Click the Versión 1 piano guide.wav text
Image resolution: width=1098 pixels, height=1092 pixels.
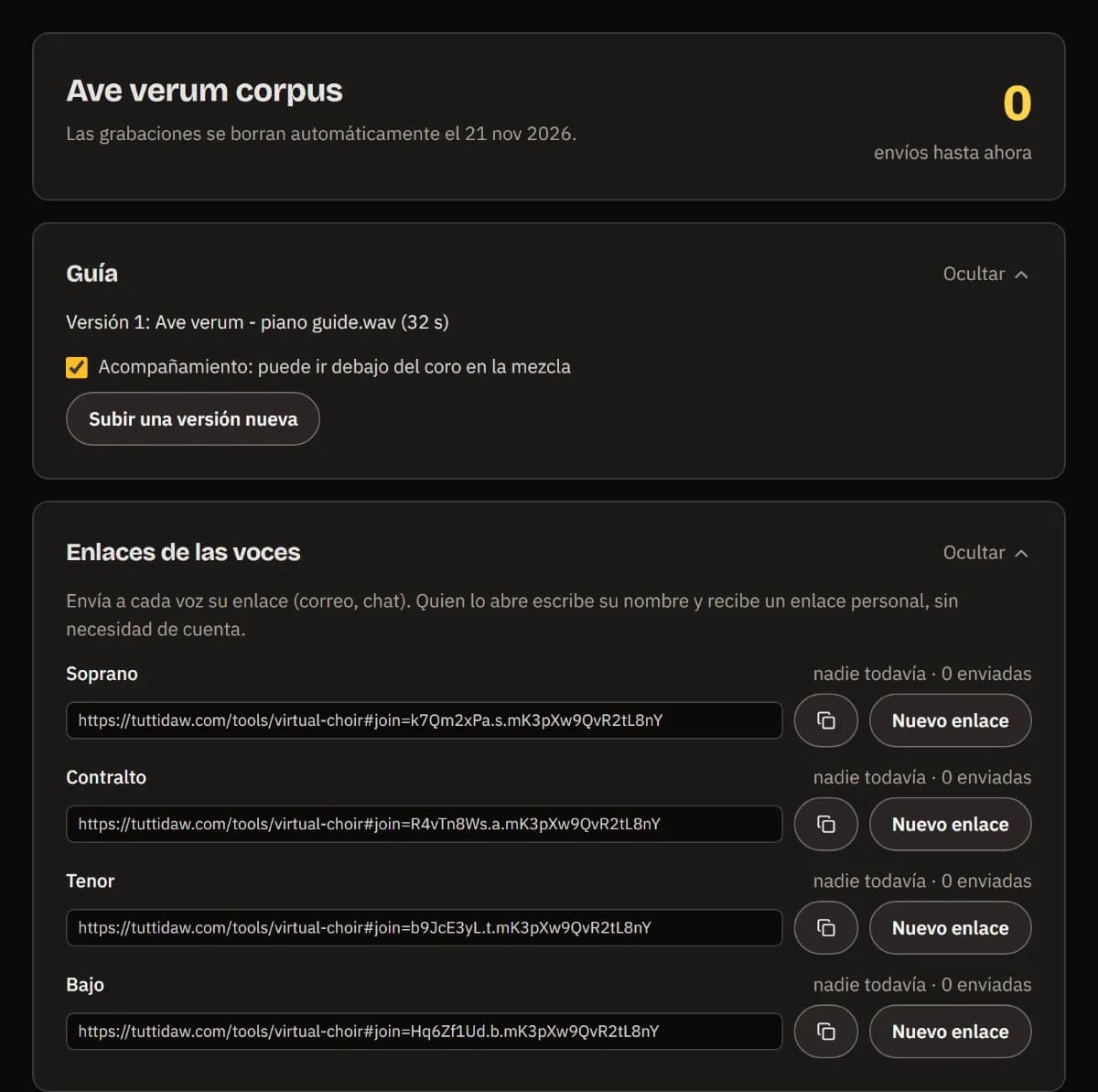[x=257, y=322]
